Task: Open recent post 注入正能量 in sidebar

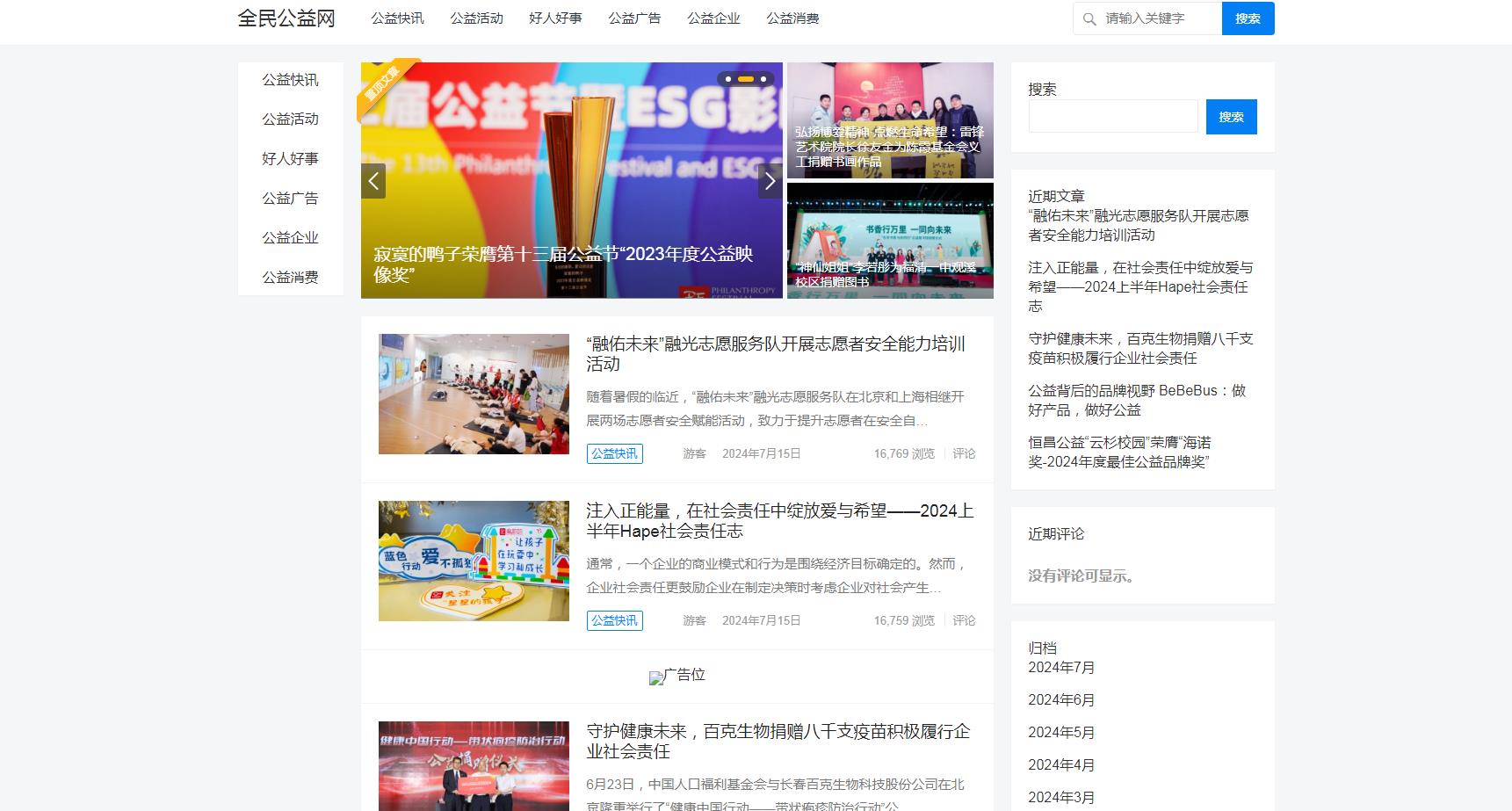Action: click(1140, 286)
